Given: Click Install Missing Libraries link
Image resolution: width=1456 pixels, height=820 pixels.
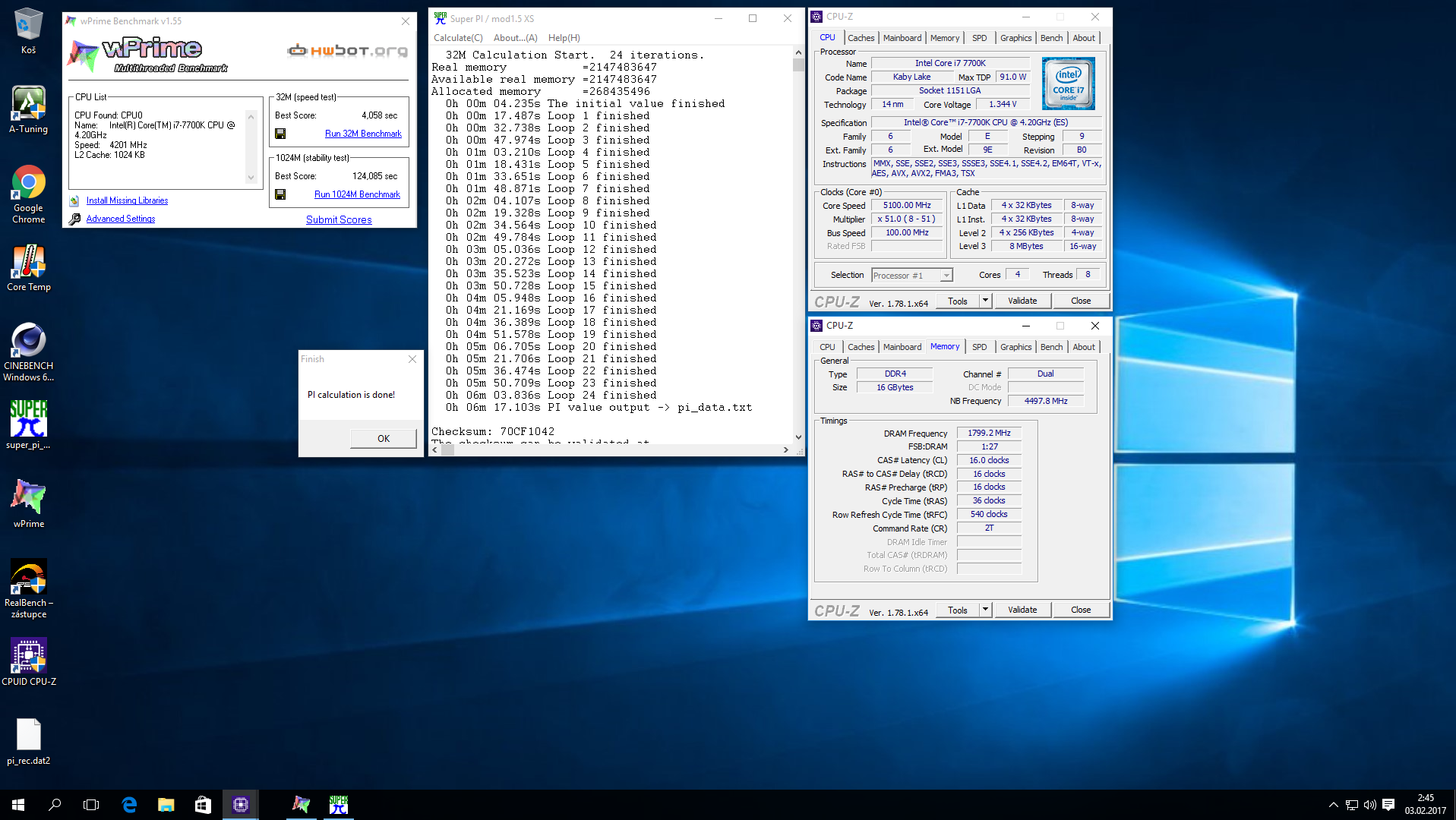Looking at the screenshot, I should (127, 201).
